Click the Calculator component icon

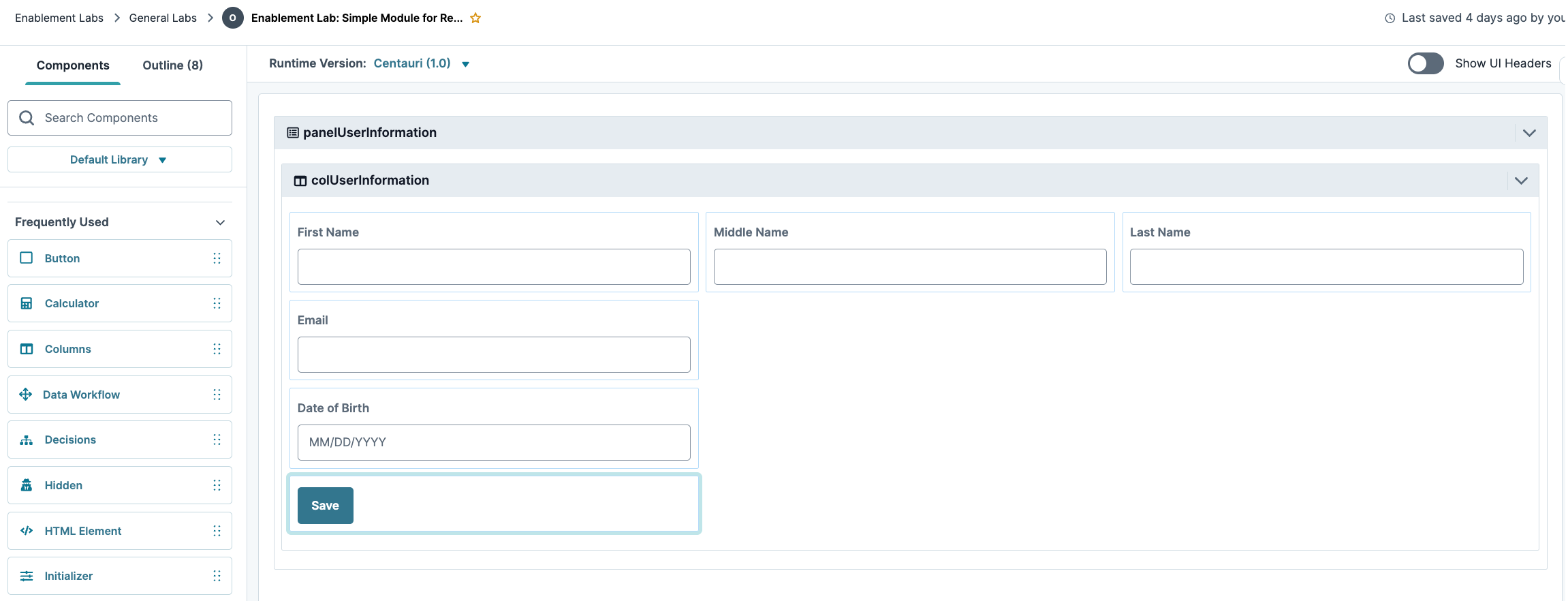27,303
